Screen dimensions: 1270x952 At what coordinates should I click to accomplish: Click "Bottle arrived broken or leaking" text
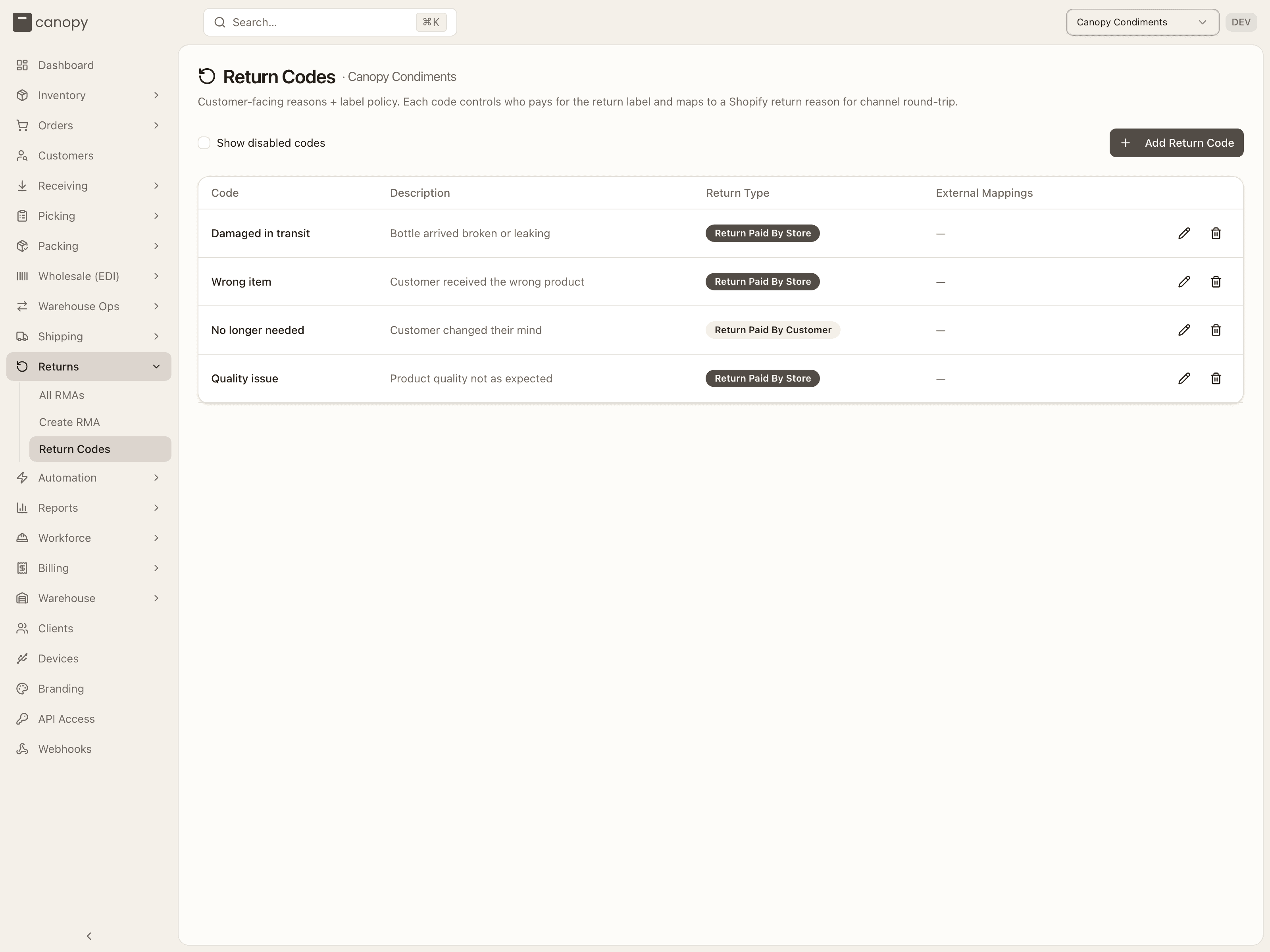(x=470, y=234)
